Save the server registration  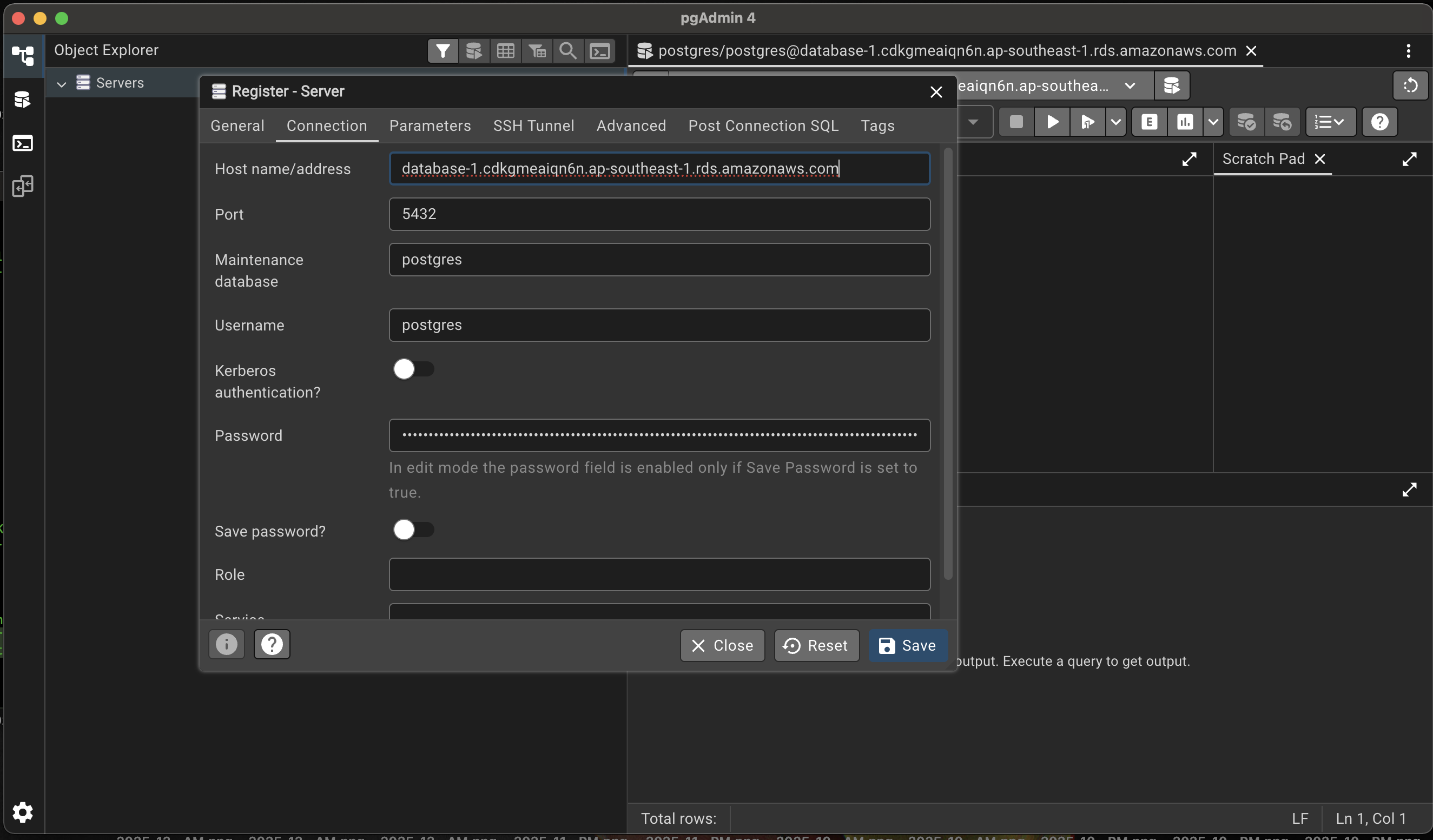907,645
